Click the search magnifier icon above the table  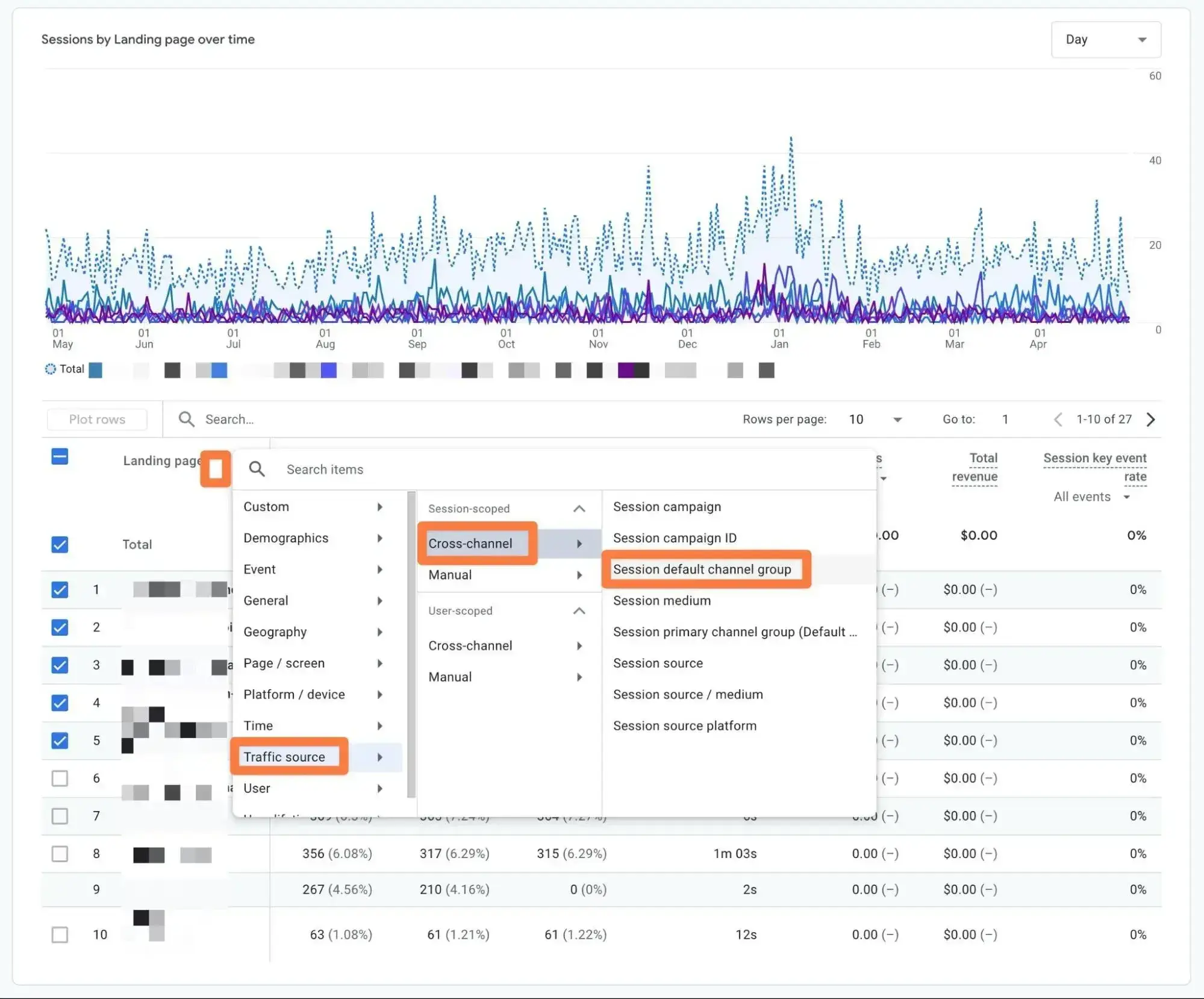coord(187,419)
